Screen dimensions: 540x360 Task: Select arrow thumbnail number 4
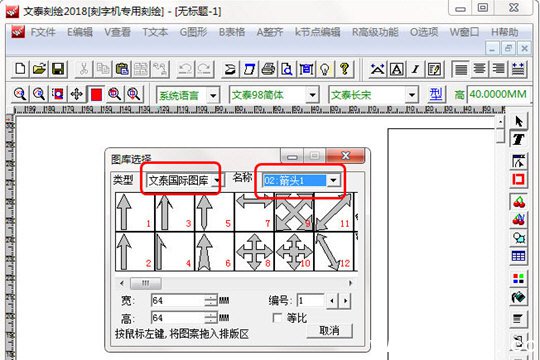point(175,251)
